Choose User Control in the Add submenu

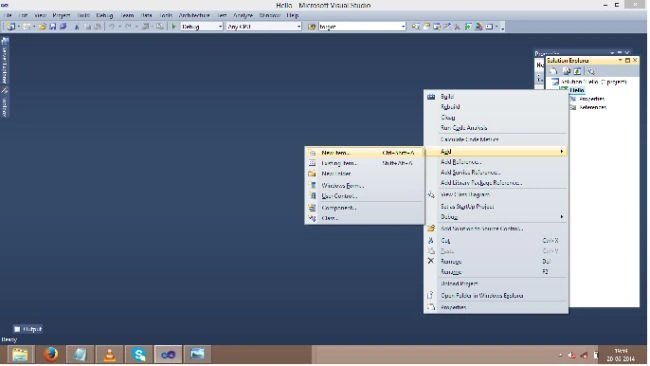(x=364, y=196)
